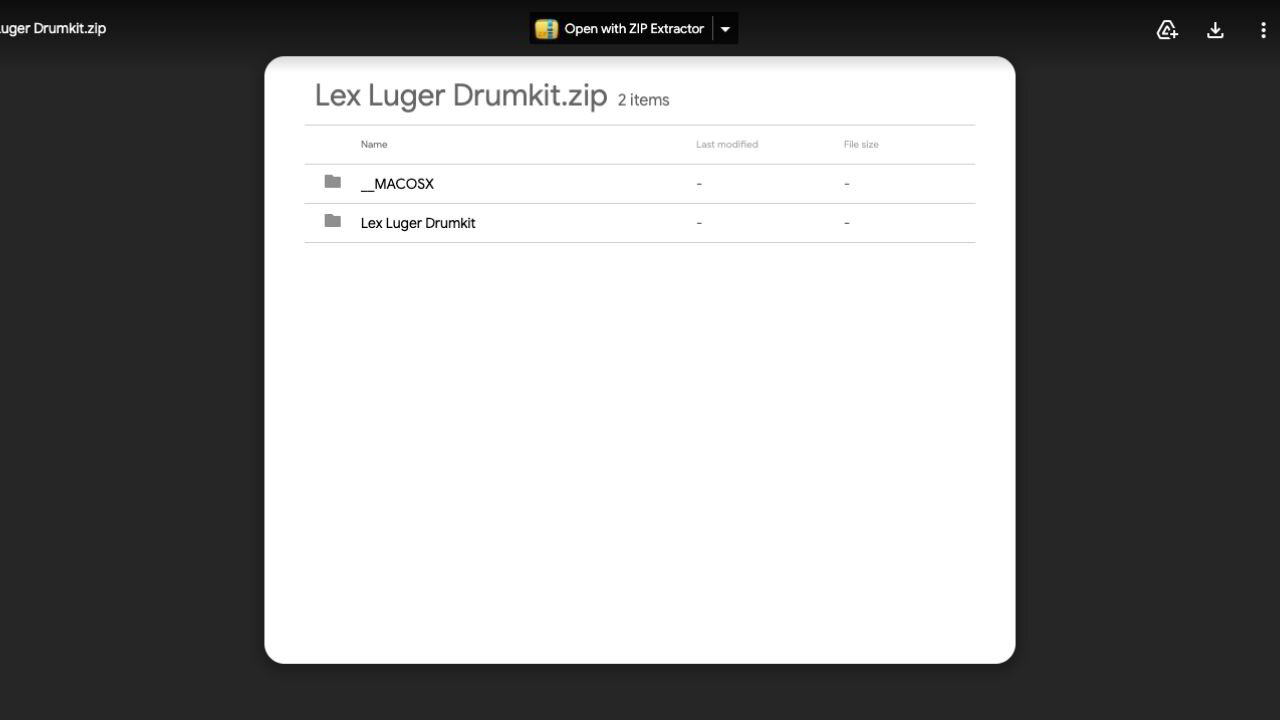Download the zip file
Image resolution: width=1280 pixels, height=720 pixels.
click(x=1215, y=30)
